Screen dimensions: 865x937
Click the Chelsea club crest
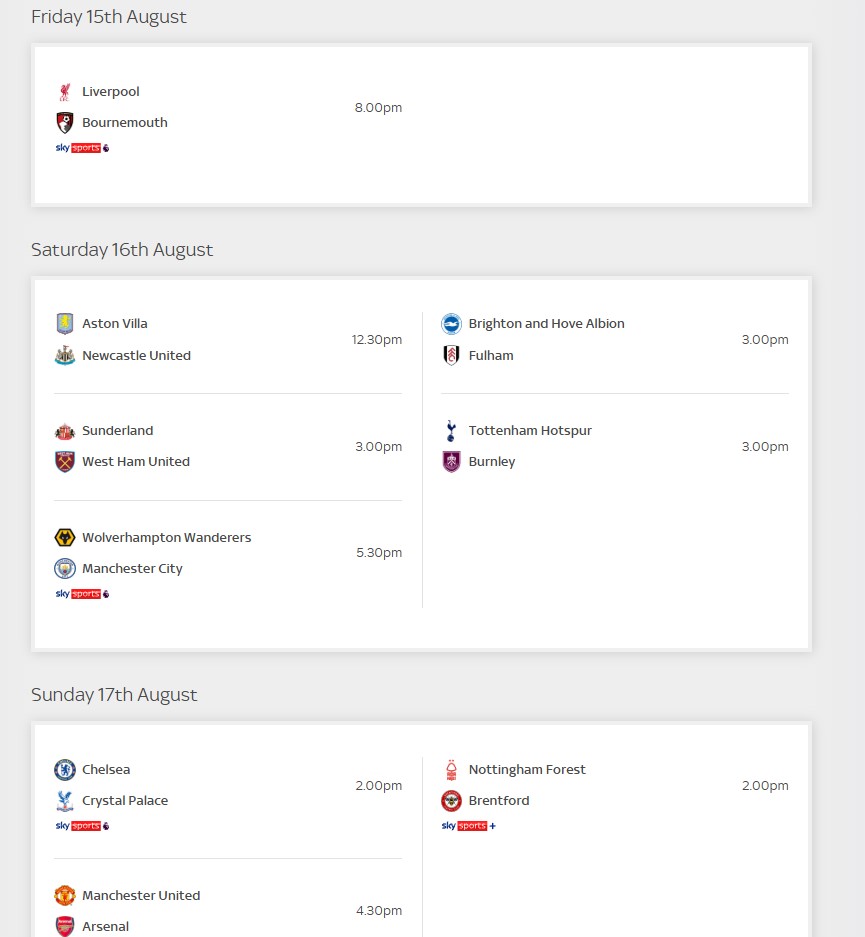pos(65,770)
